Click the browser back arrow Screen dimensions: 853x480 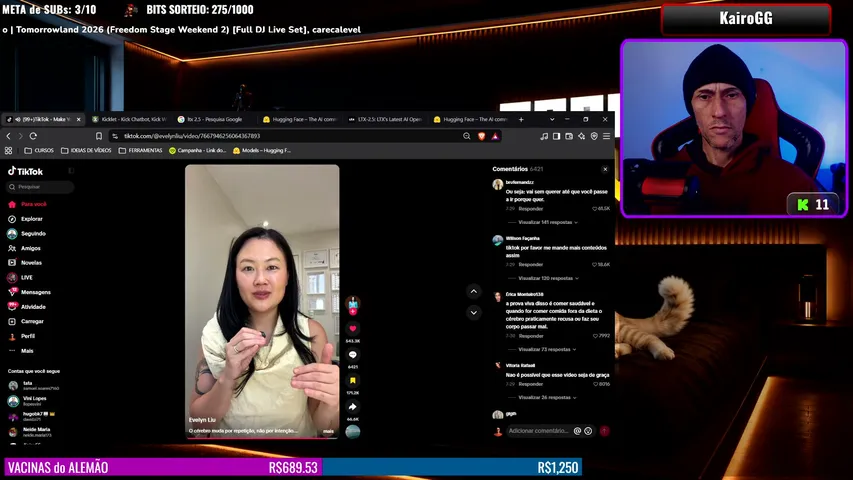pos(8,136)
